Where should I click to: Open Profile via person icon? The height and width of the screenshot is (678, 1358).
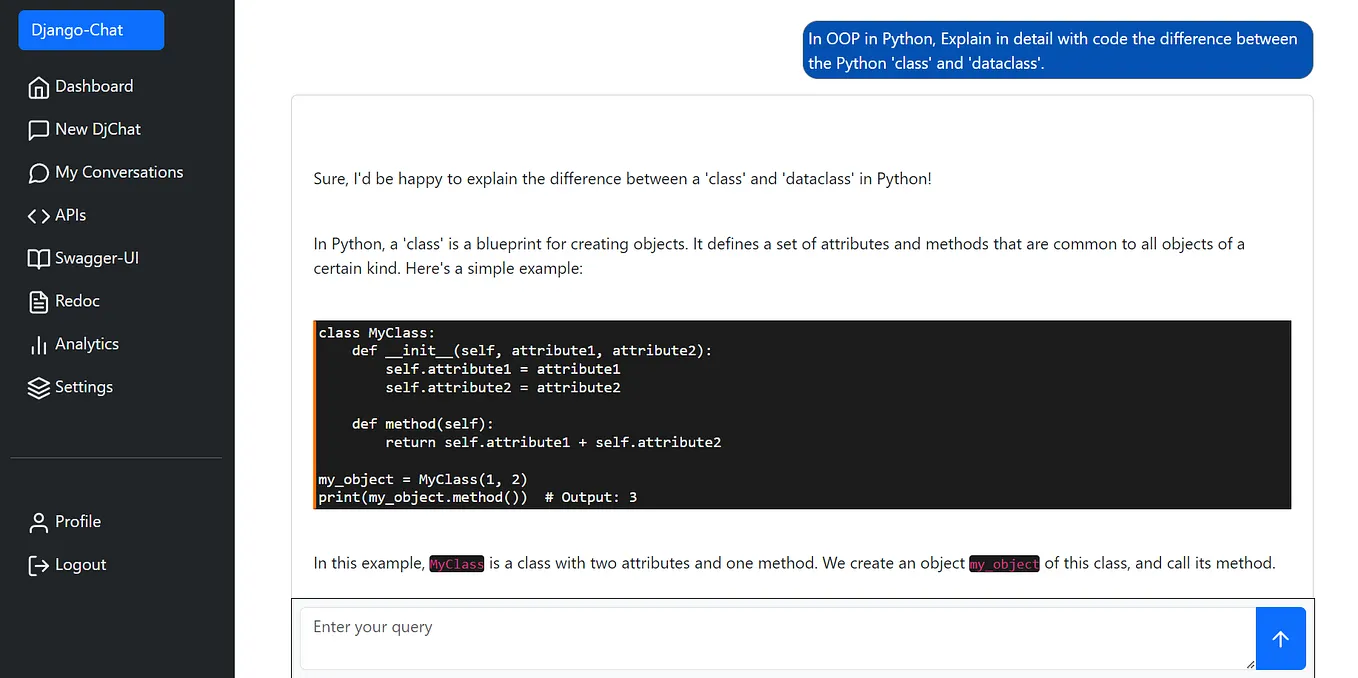38,521
